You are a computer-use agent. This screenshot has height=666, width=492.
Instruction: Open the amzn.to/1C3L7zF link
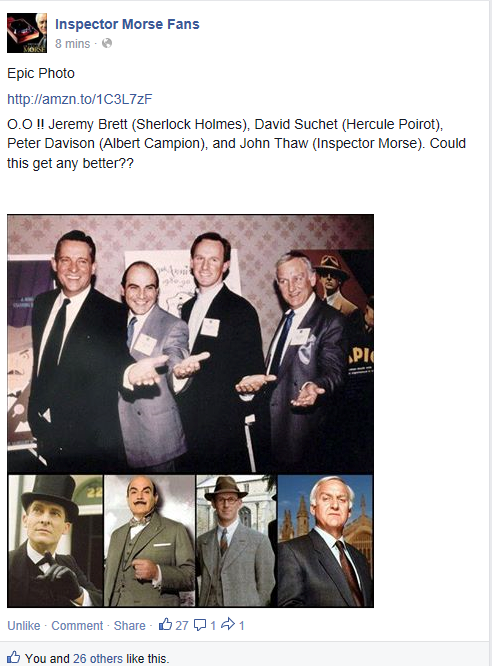pyautogui.click(x=79, y=99)
